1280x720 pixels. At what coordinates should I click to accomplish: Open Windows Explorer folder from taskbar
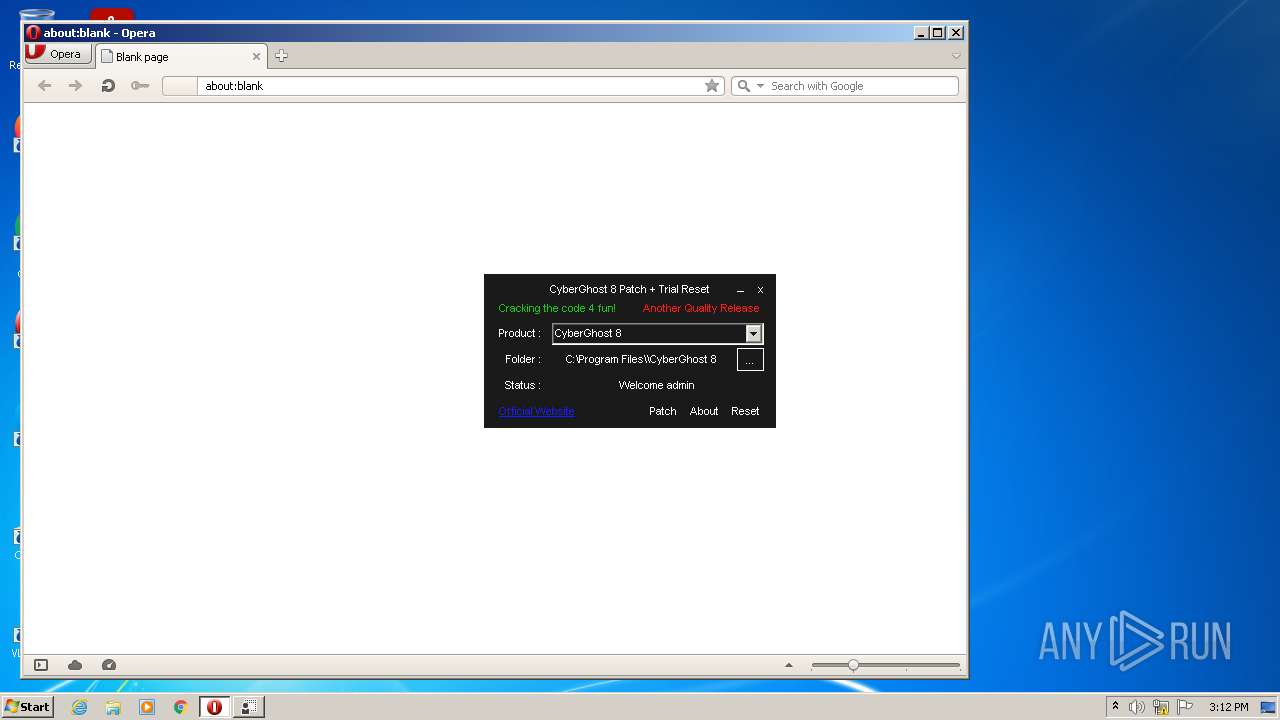[113, 707]
